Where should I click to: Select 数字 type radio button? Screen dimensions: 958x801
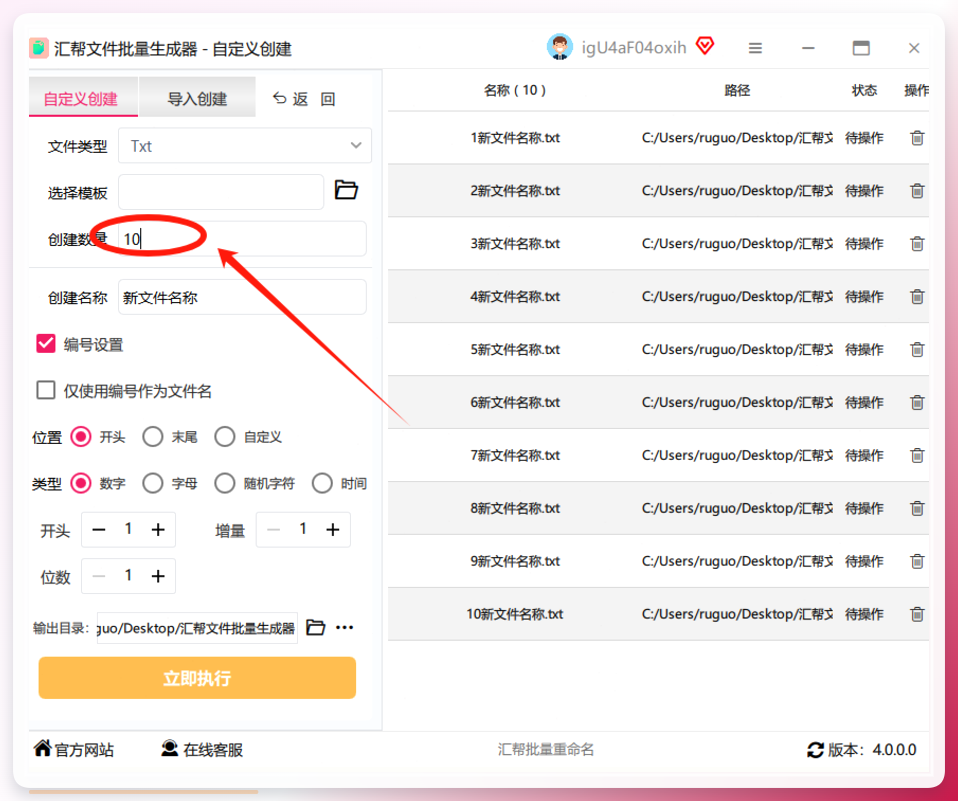(81, 483)
